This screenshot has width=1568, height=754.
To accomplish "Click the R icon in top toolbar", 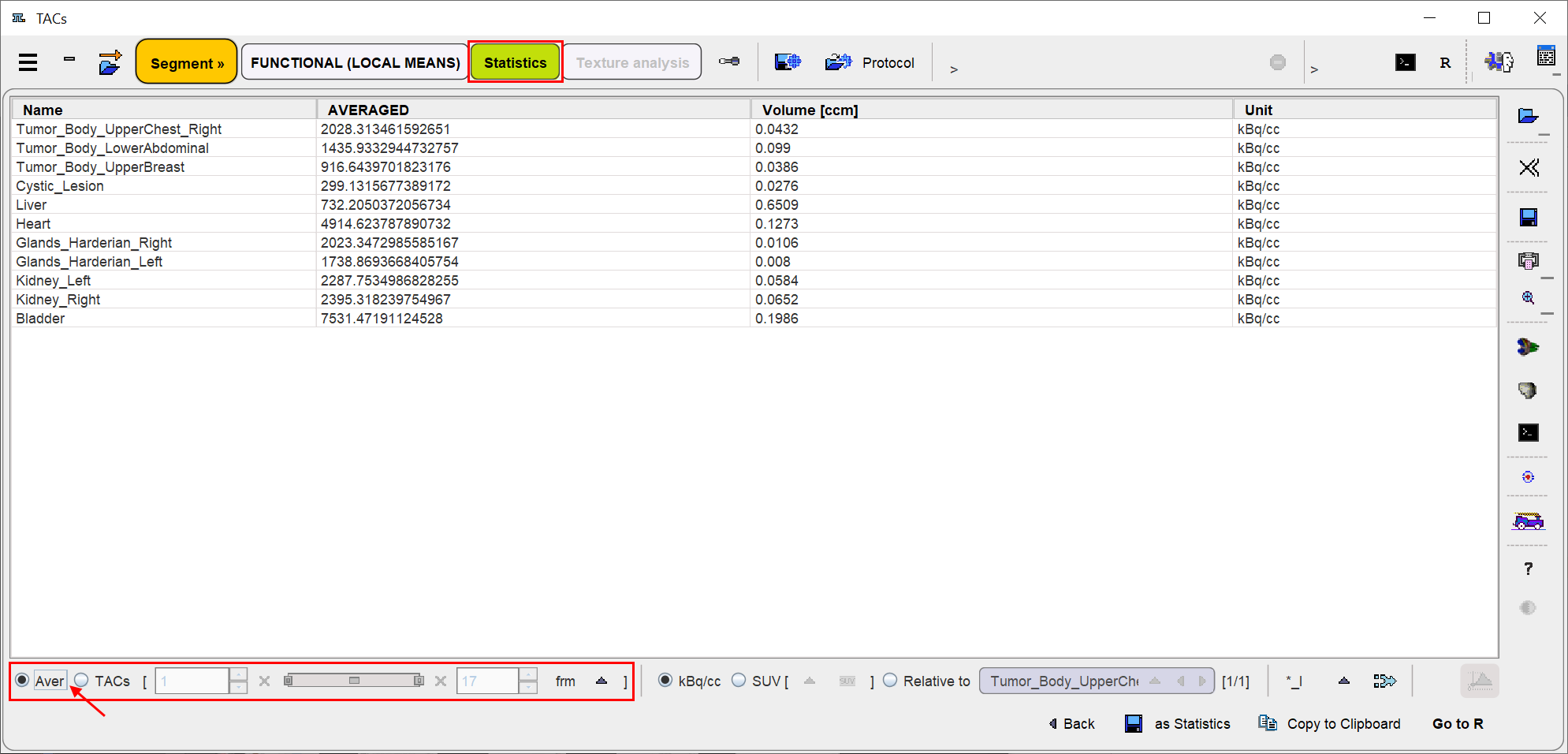I will [1445, 63].
